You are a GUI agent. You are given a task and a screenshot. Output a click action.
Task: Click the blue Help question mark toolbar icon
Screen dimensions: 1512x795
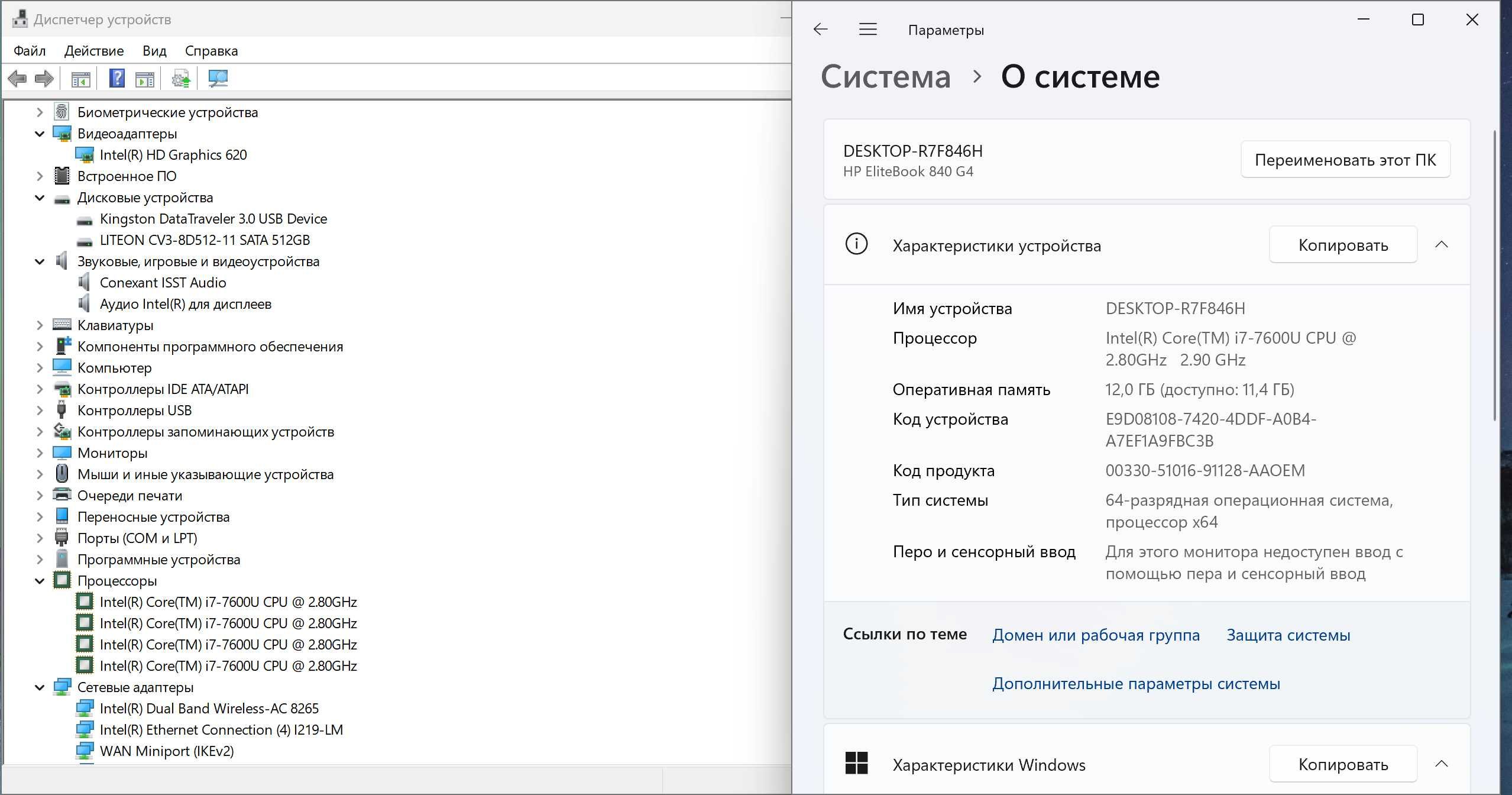pyautogui.click(x=116, y=78)
